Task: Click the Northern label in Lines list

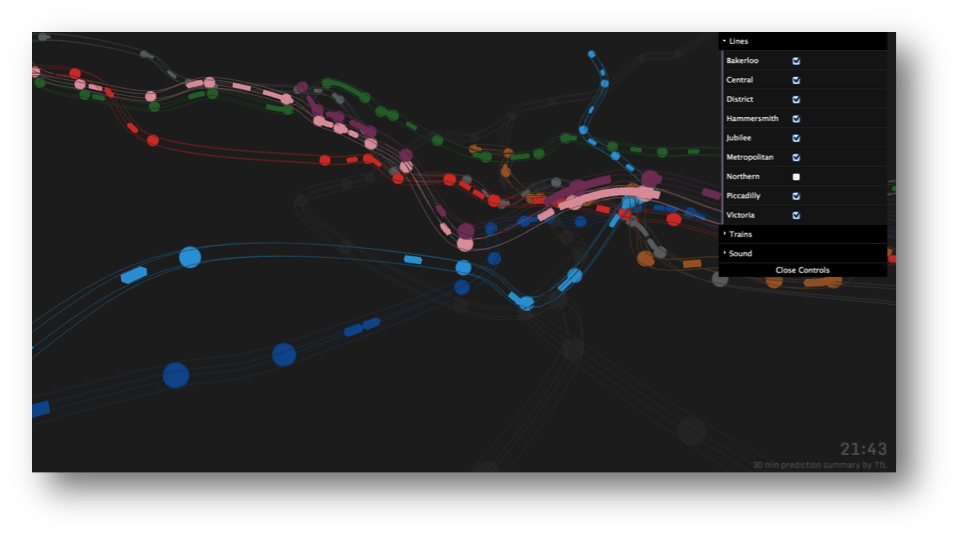Action: 742,177
